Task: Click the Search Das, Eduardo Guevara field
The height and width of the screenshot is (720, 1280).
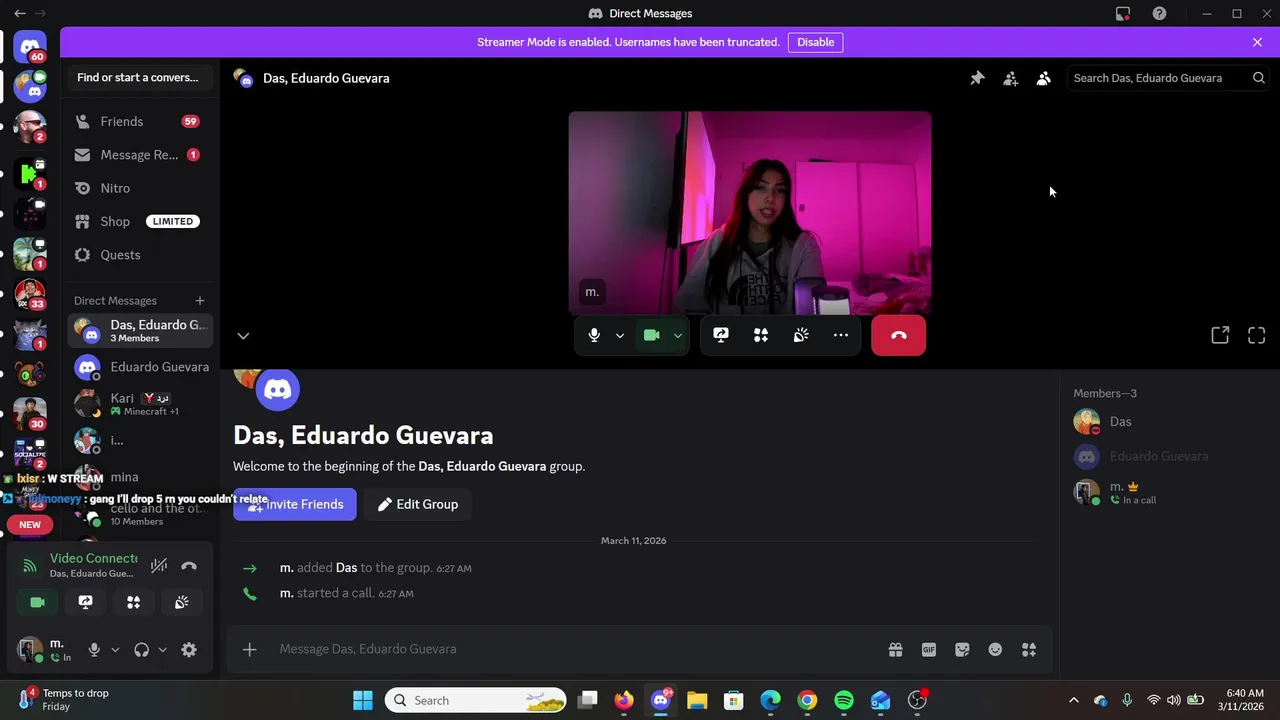Action: pyautogui.click(x=1166, y=78)
